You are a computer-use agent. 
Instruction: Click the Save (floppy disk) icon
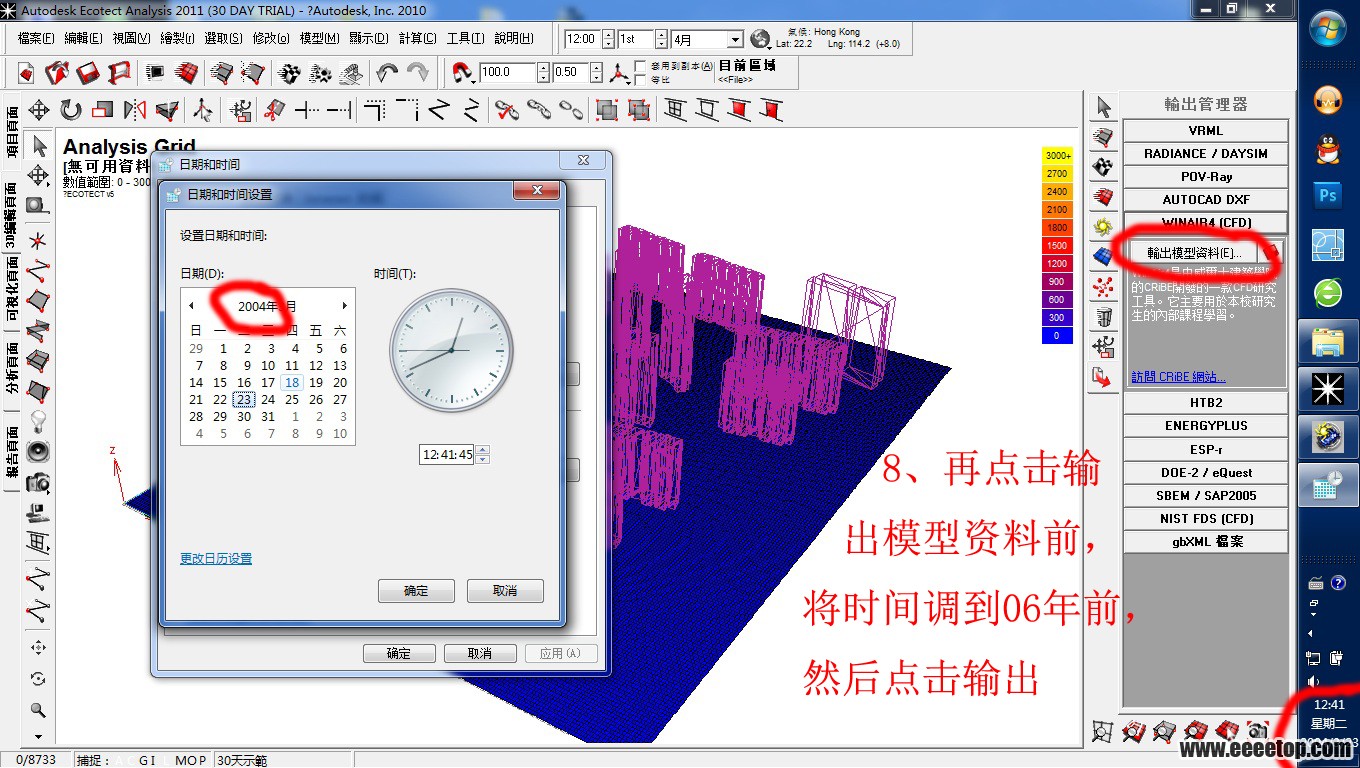[88, 73]
